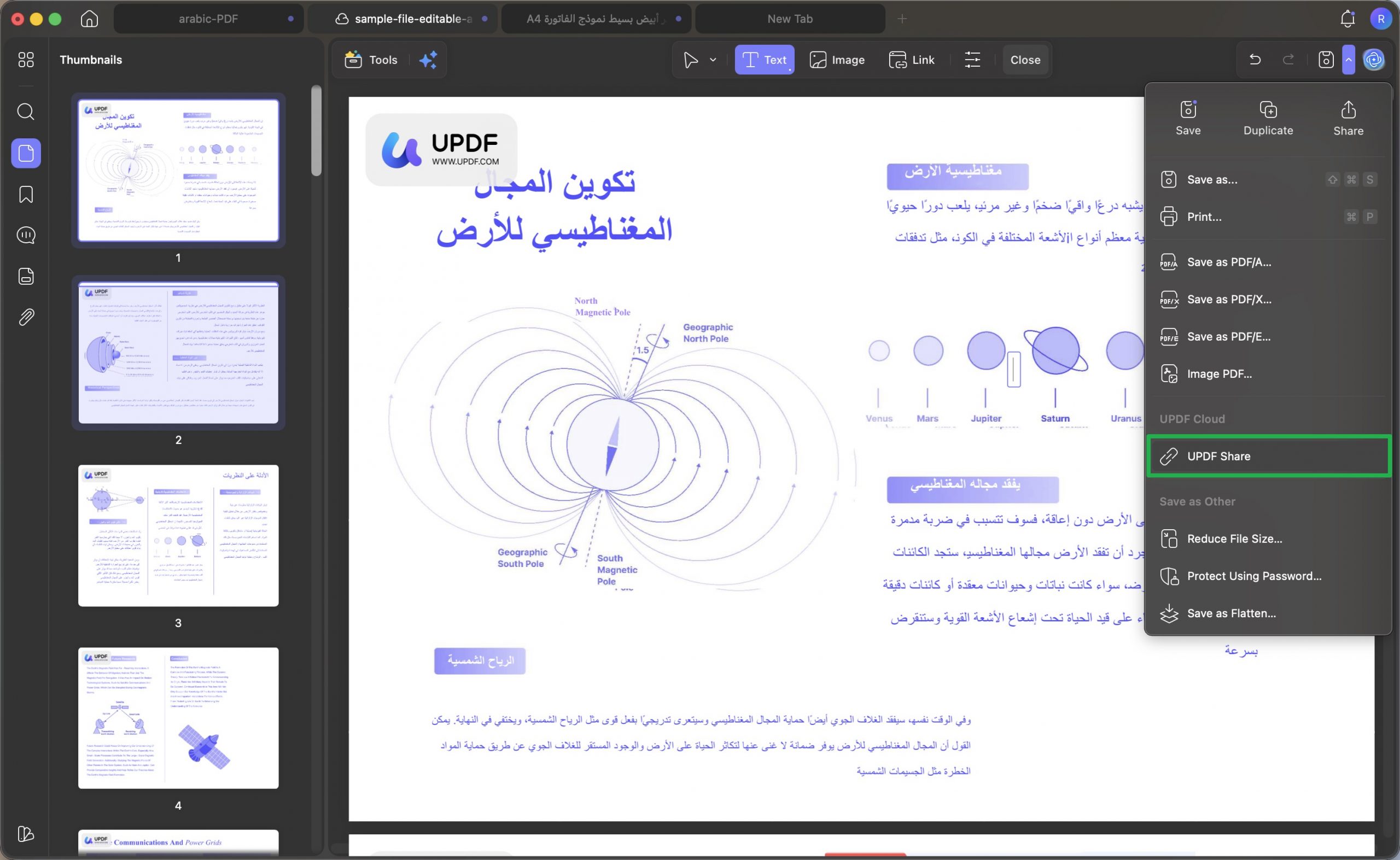Select Save as PDF/E...

[x=1268, y=337]
